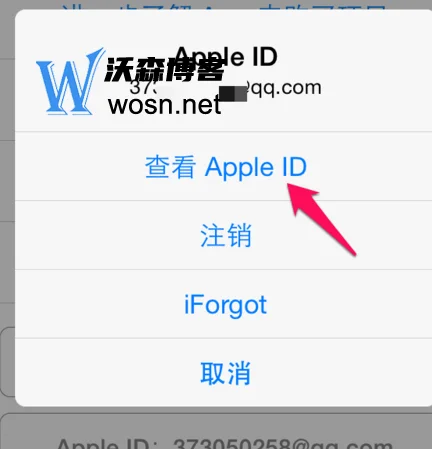The image size is (432, 449).
Task: Click the action sheet header area
Action: (x=223, y=71)
